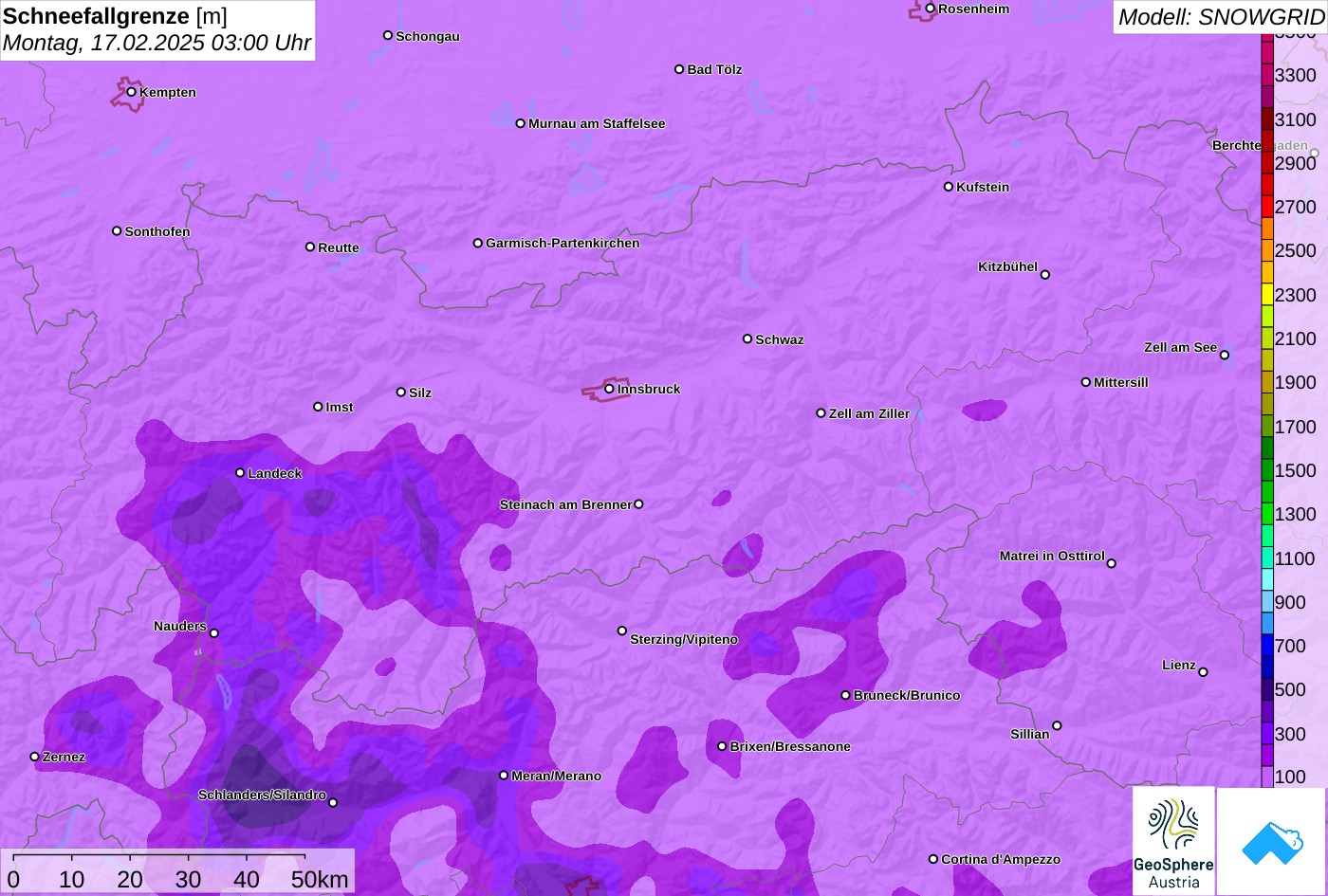Screen dimensions: 1328x896
Task: Click the Sonthofen marker dot
Action: pyautogui.click(x=117, y=231)
